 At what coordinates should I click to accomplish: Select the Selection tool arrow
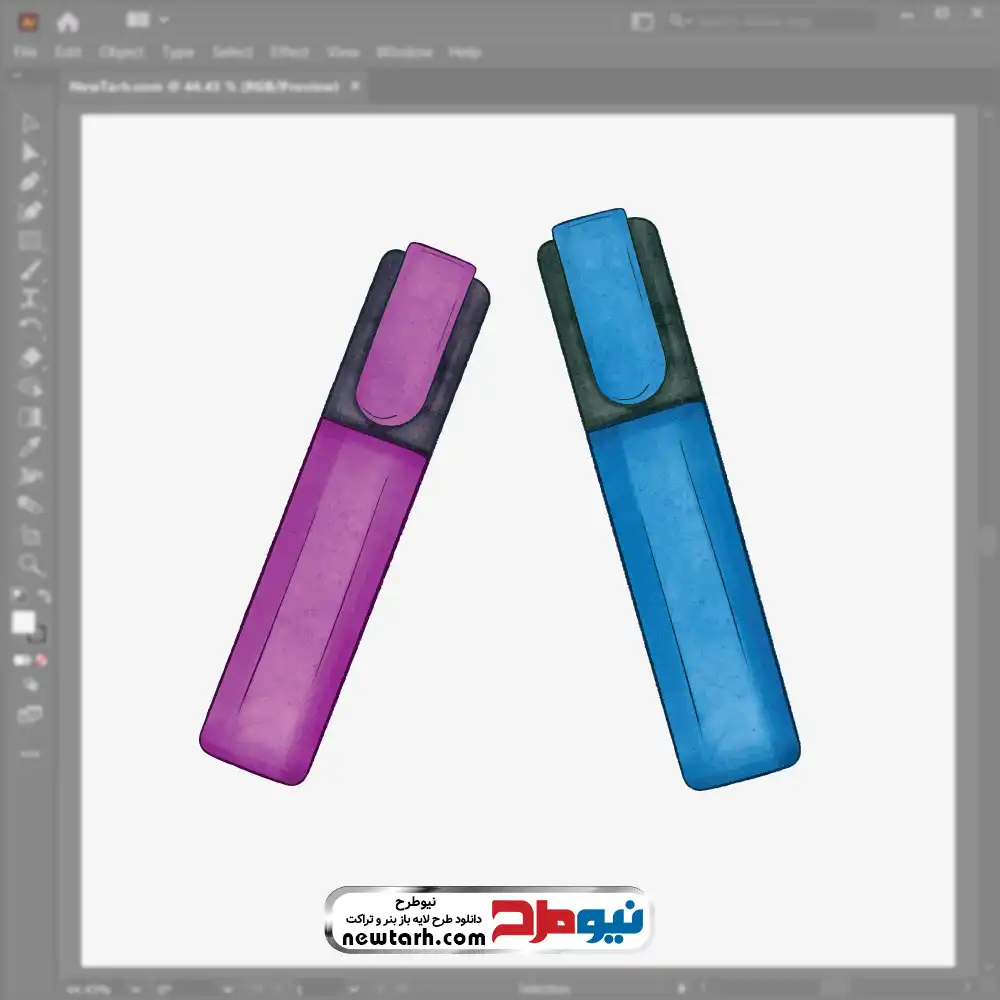pyautogui.click(x=30, y=123)
